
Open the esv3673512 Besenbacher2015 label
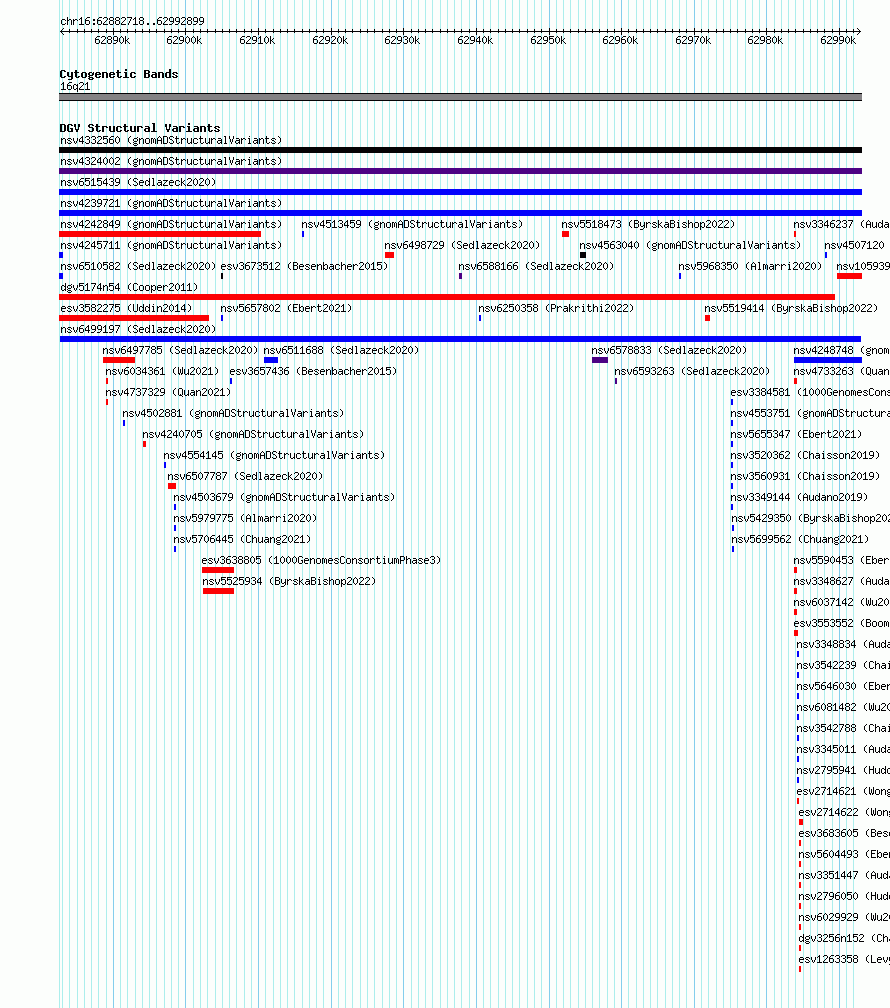click(304, 266)
